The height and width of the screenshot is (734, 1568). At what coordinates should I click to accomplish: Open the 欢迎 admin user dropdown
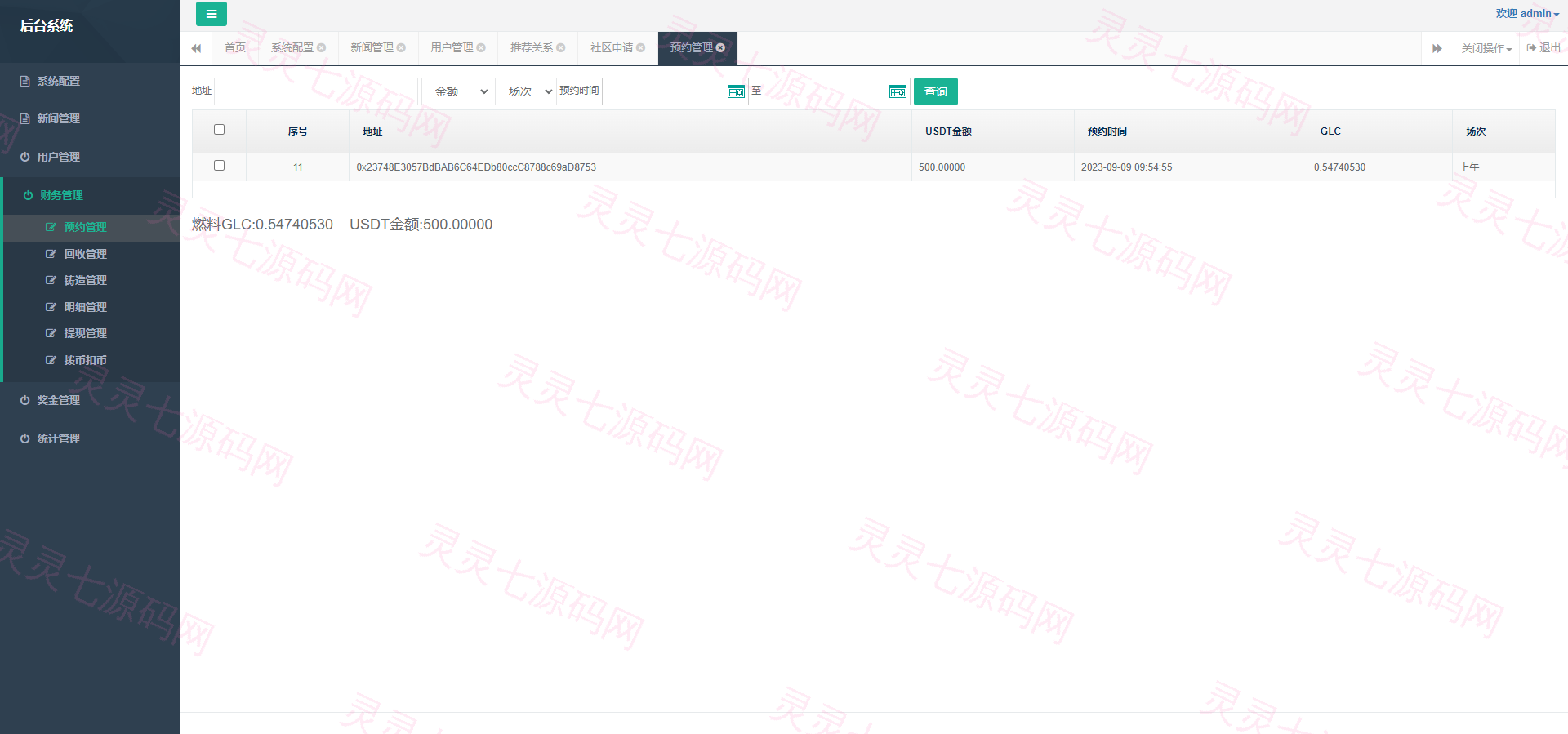(1527, 13)
